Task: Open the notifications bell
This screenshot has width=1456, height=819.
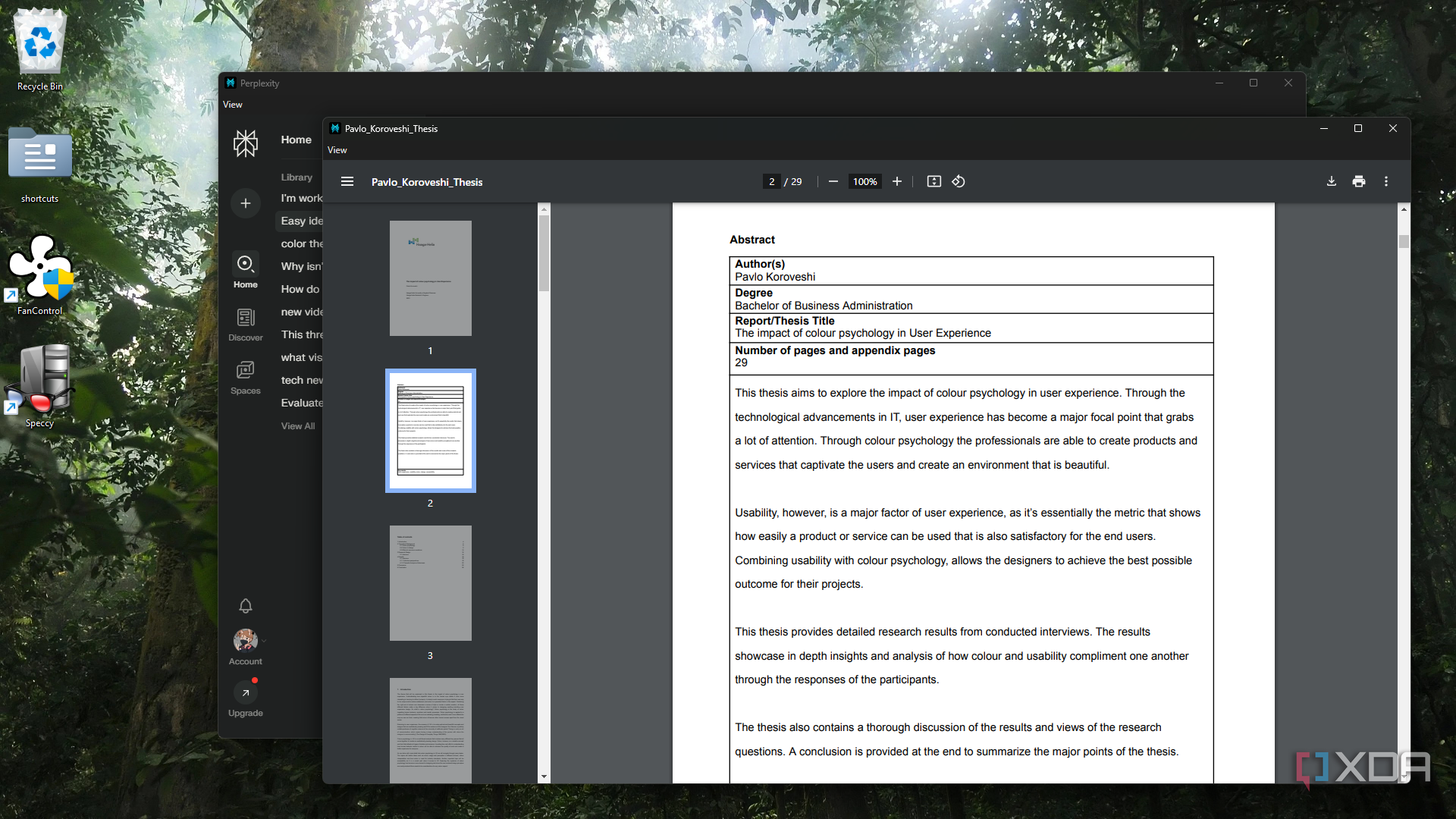Action: click(x=246, y=606)
